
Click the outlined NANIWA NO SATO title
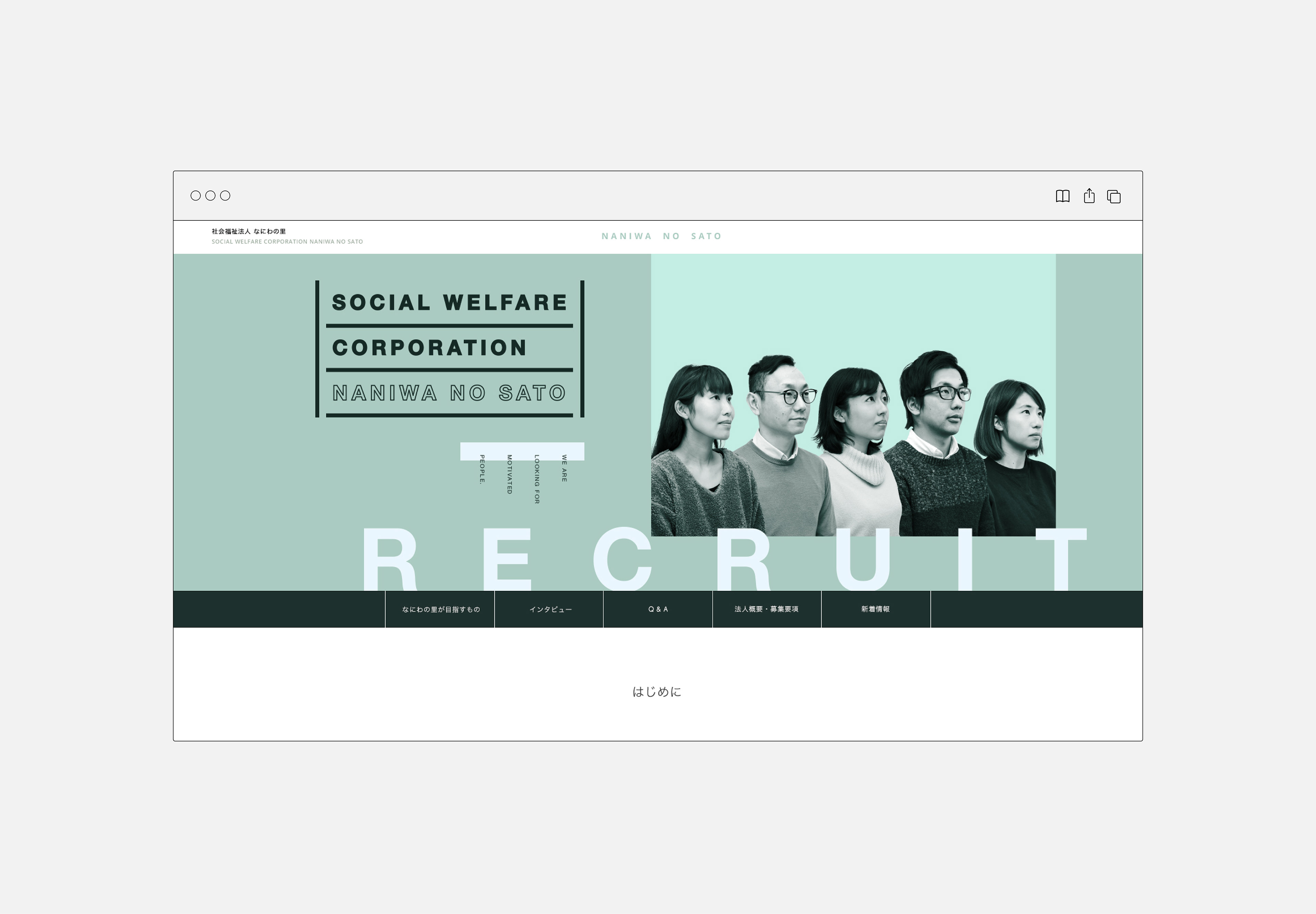coord(450,393)
